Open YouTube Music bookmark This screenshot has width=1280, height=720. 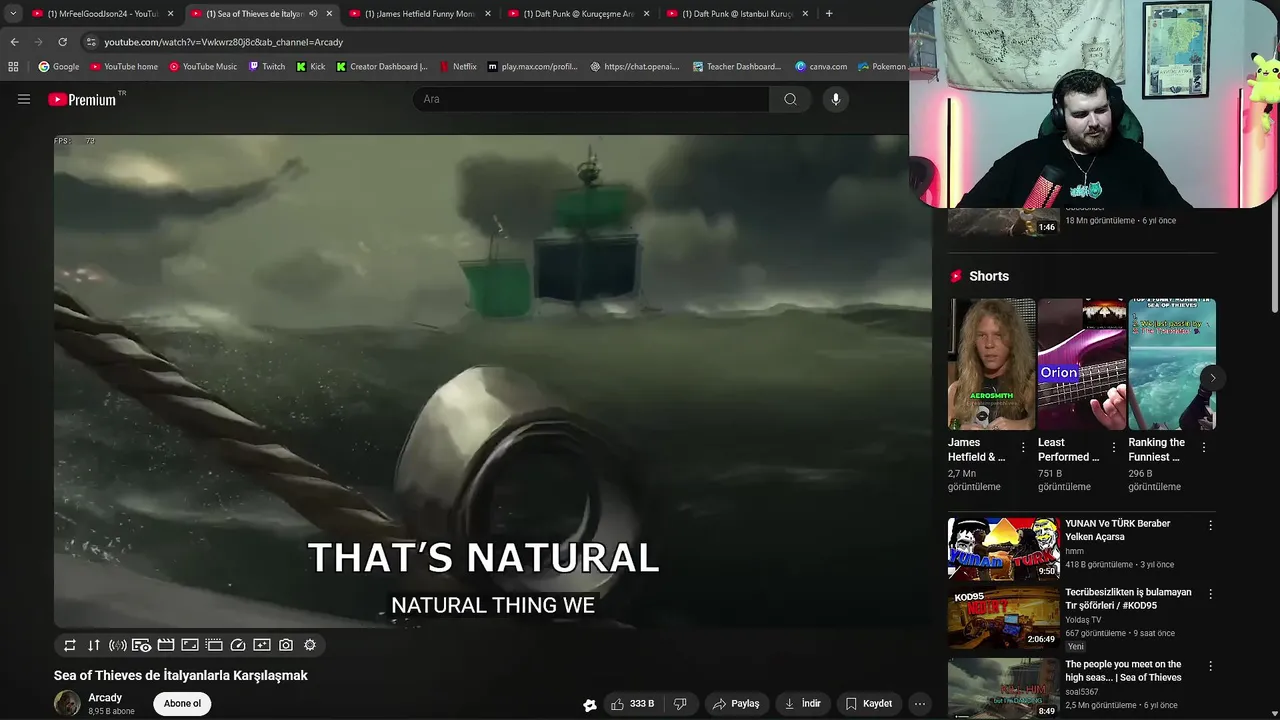pyautogui.click(x=203, y=67)
